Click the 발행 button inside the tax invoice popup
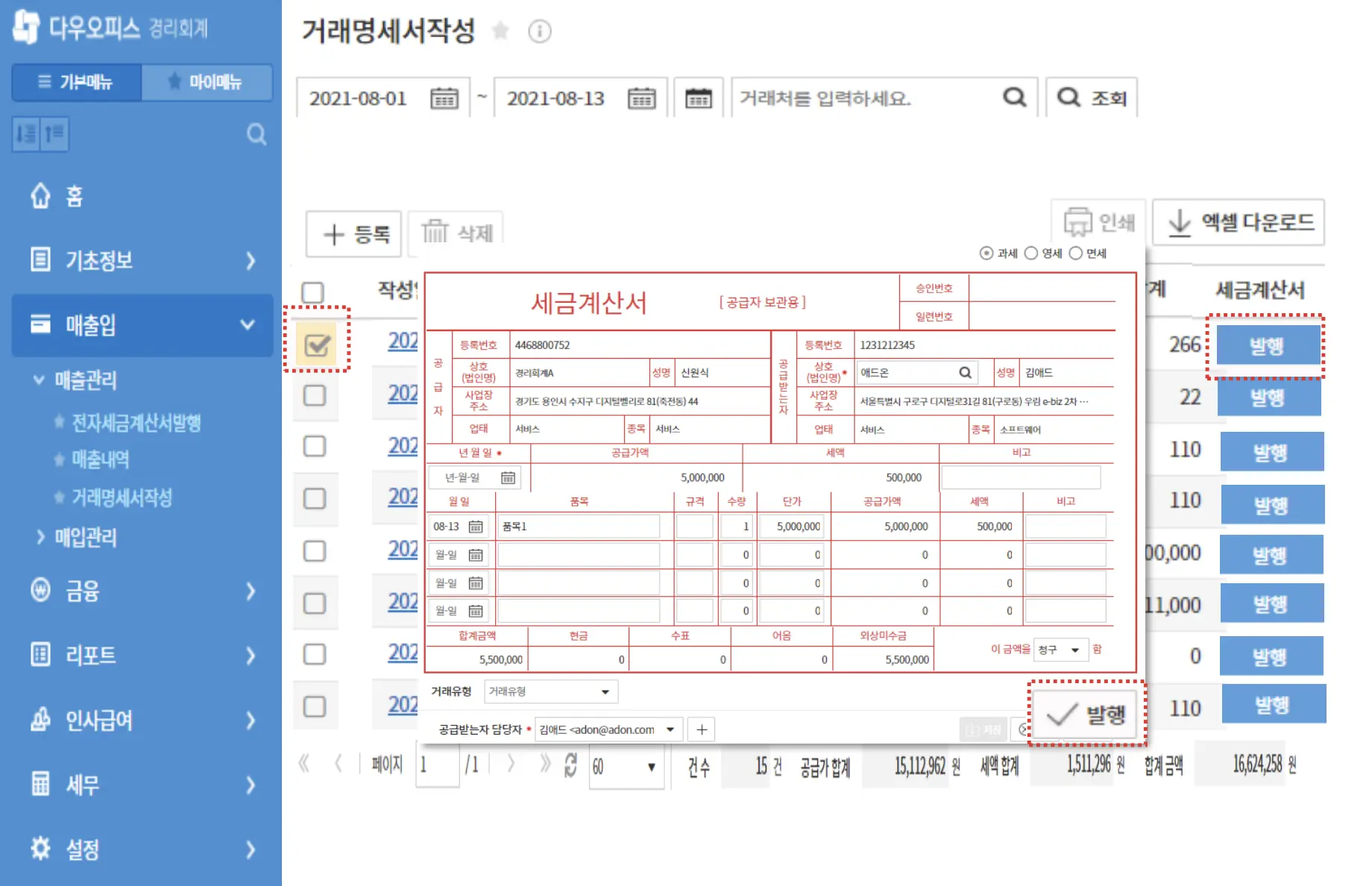The height and width of the screenshot is (886, 1372). coord(1086,714)
